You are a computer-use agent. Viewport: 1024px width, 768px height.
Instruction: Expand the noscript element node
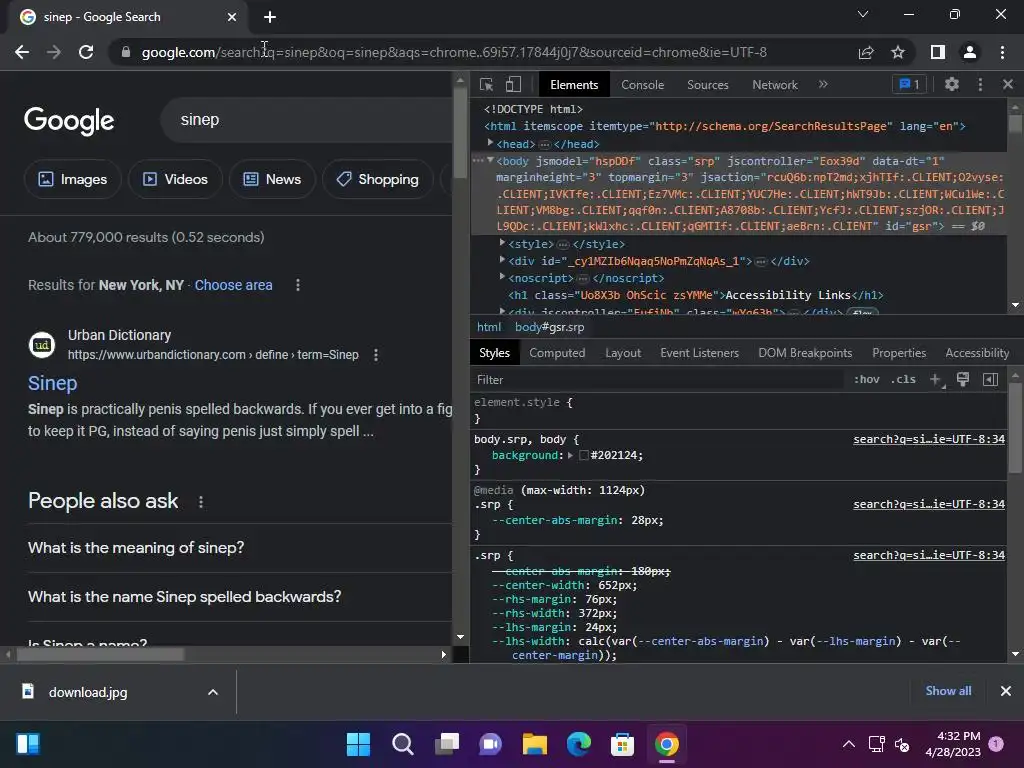coord(502,277)
